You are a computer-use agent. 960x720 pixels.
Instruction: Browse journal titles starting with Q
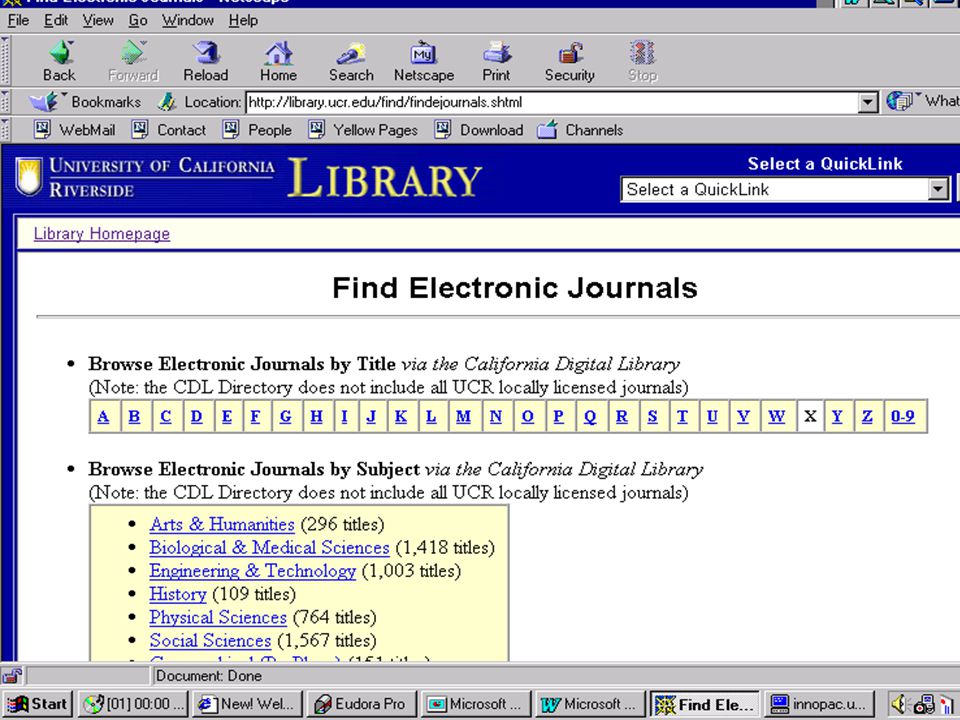click(590, 416)
